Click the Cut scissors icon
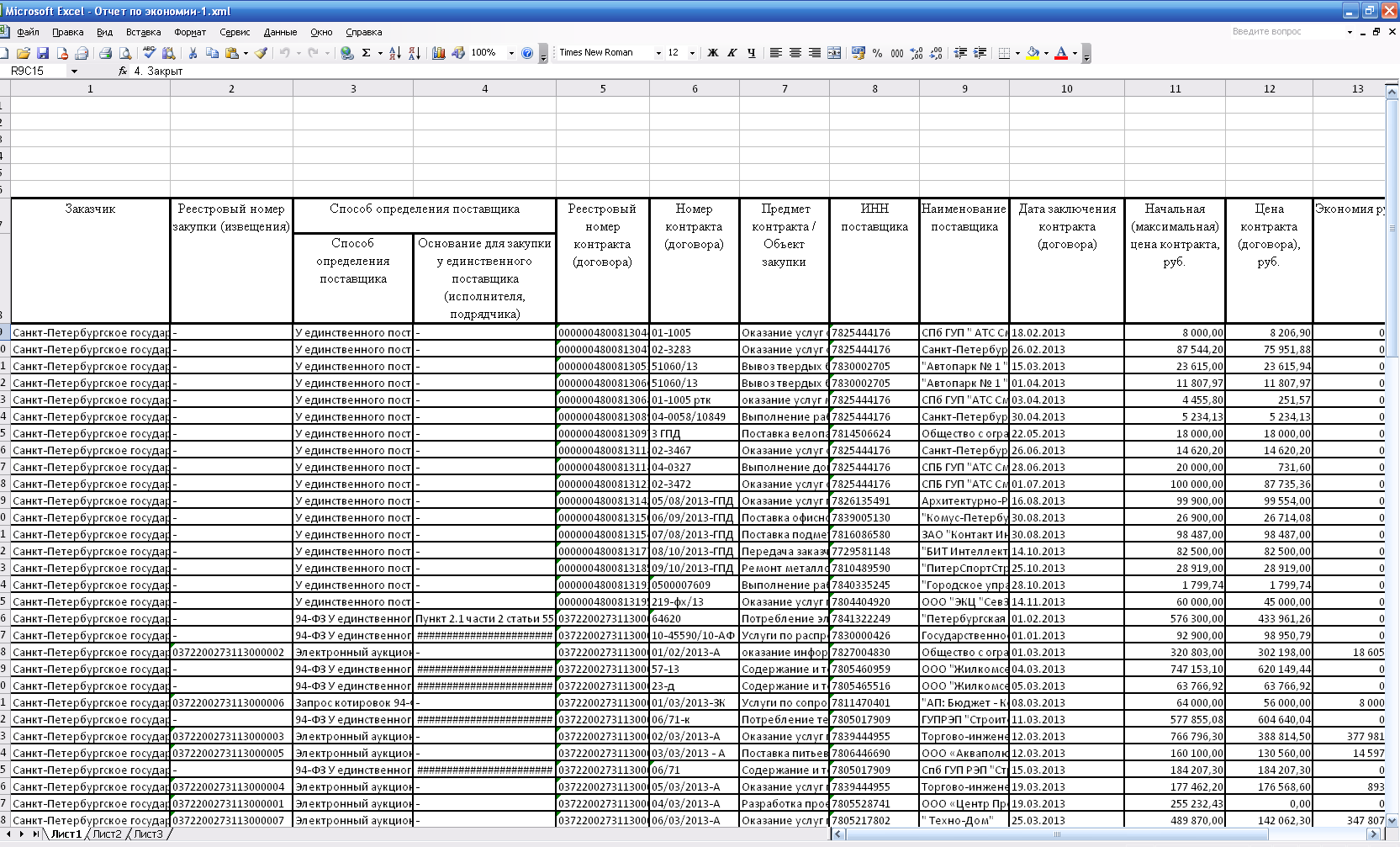This screenshot has height=847, width=1400. click(x=193, y=53)
